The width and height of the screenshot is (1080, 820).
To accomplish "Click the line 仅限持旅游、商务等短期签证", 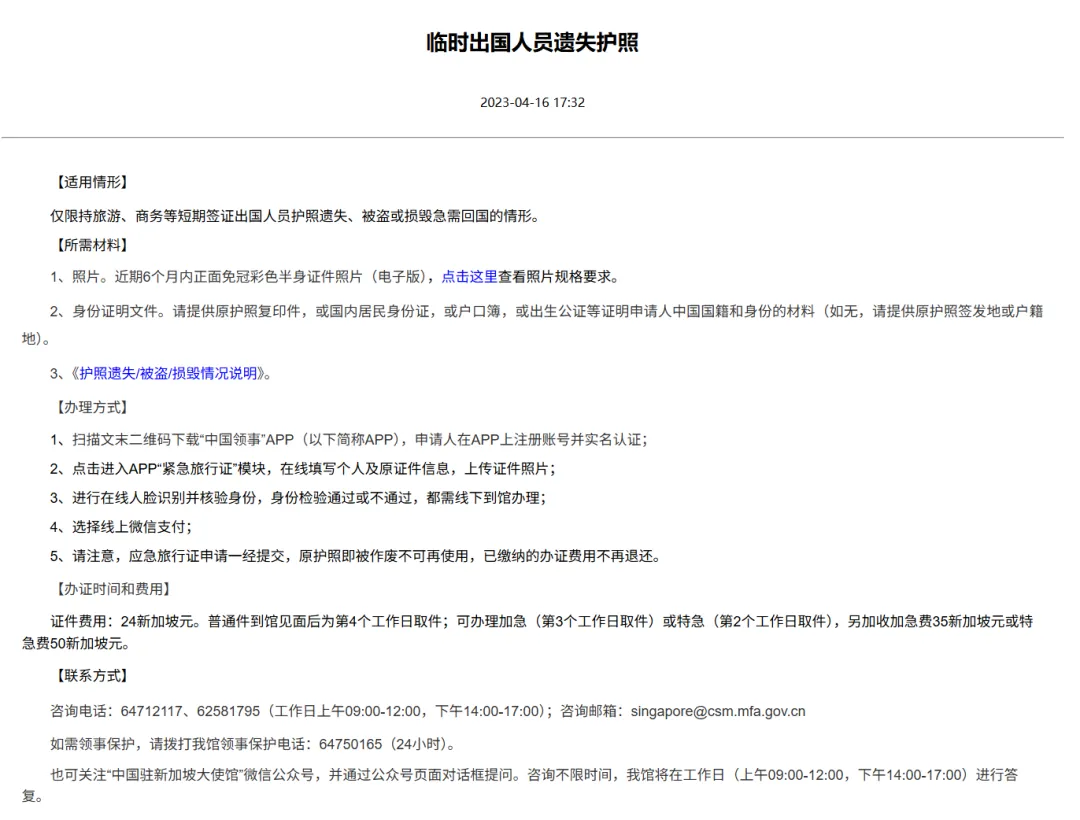I will [x=297, y=216].
